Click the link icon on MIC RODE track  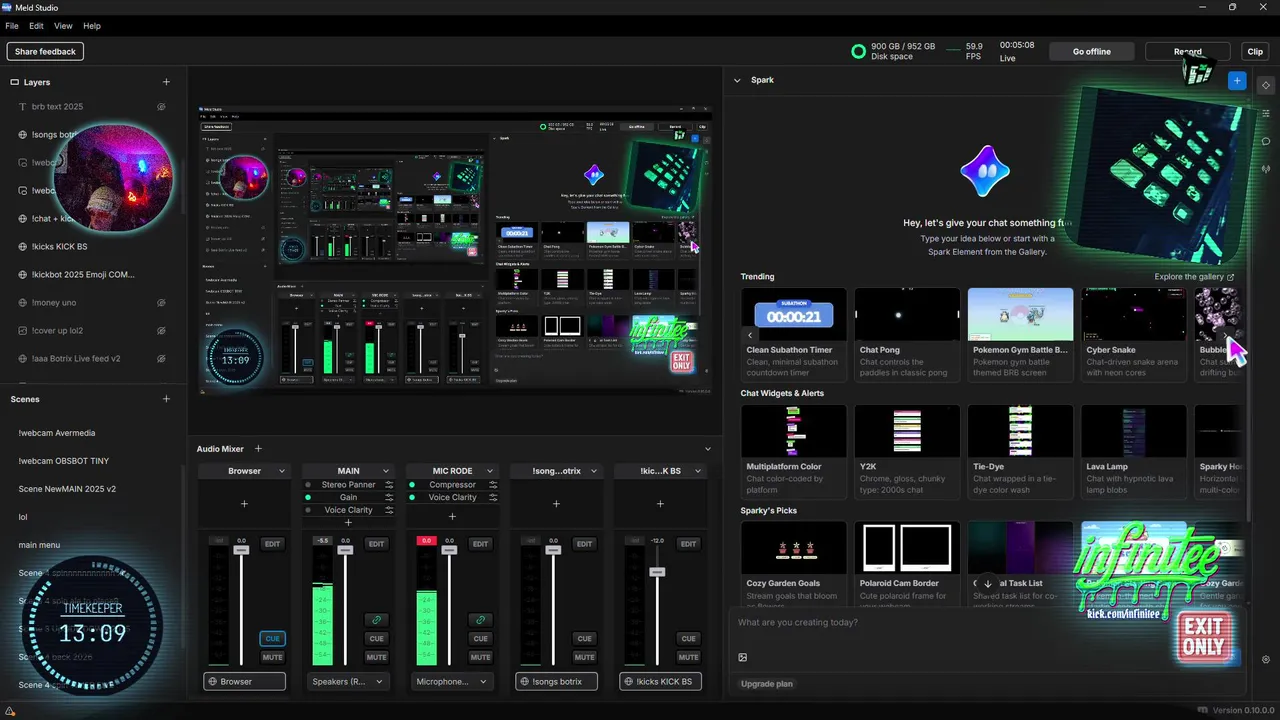click(x=480, y=620)
